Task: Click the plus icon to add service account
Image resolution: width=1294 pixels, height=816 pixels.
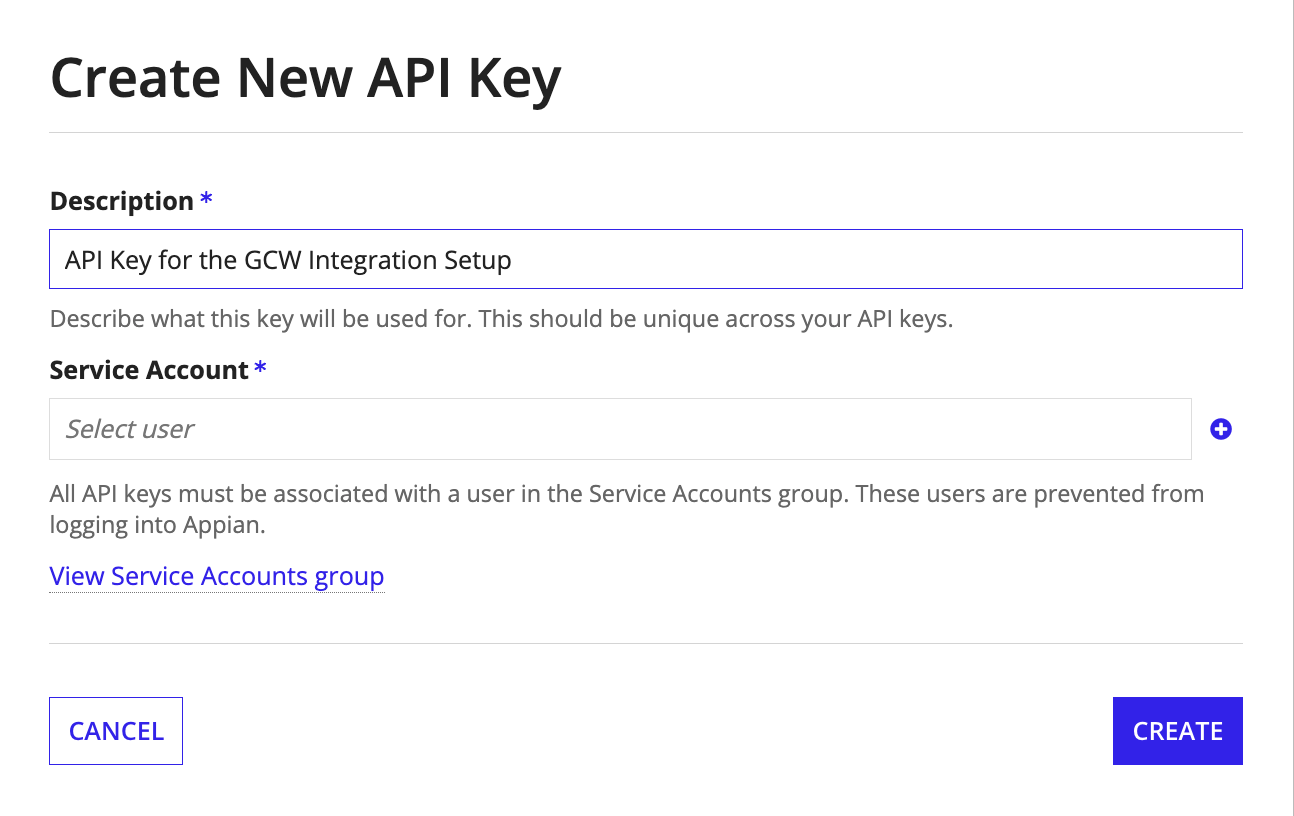Action: click(x=1220, y=429)
